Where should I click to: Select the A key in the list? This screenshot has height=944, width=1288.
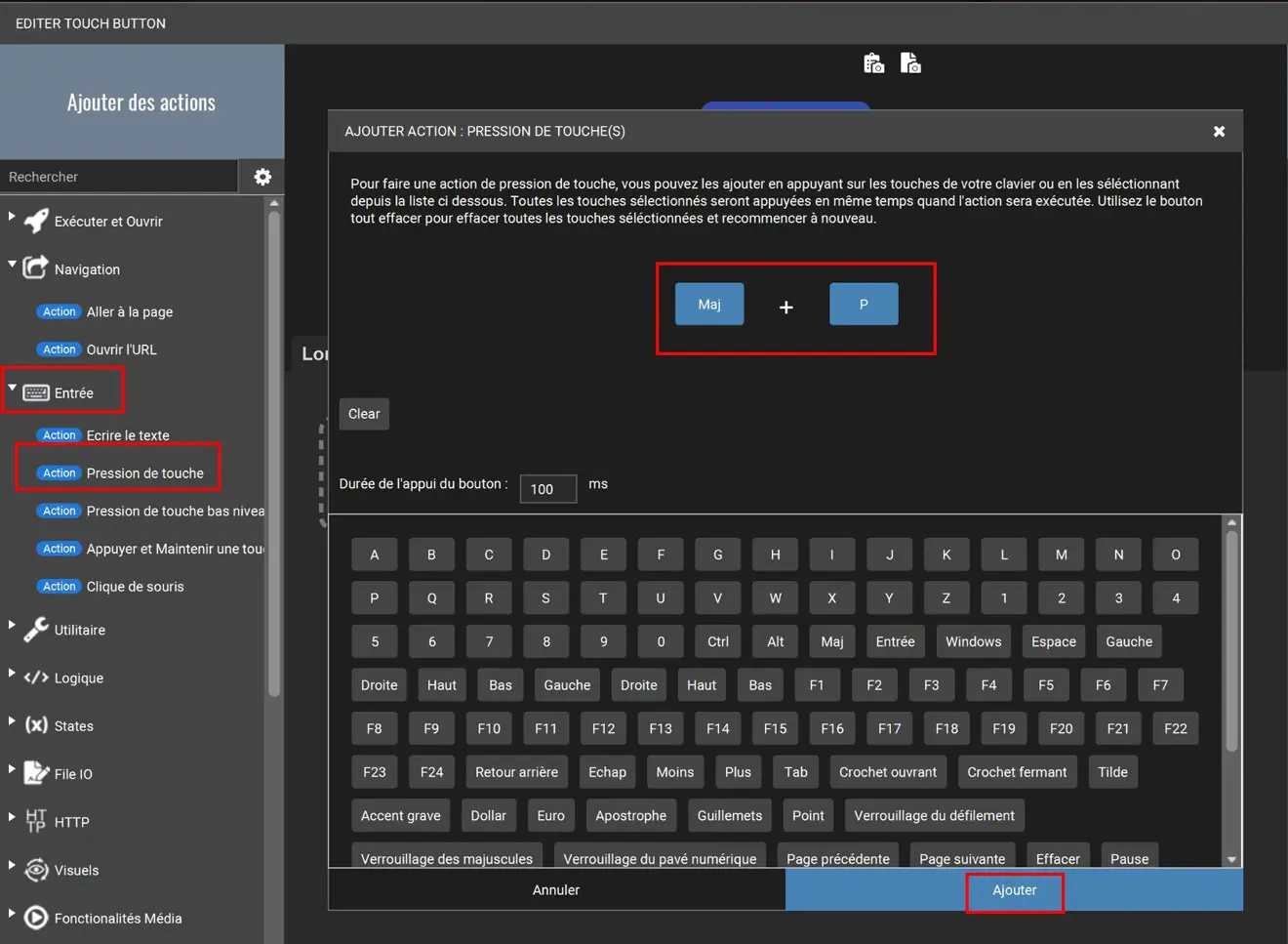click(375, 554)
